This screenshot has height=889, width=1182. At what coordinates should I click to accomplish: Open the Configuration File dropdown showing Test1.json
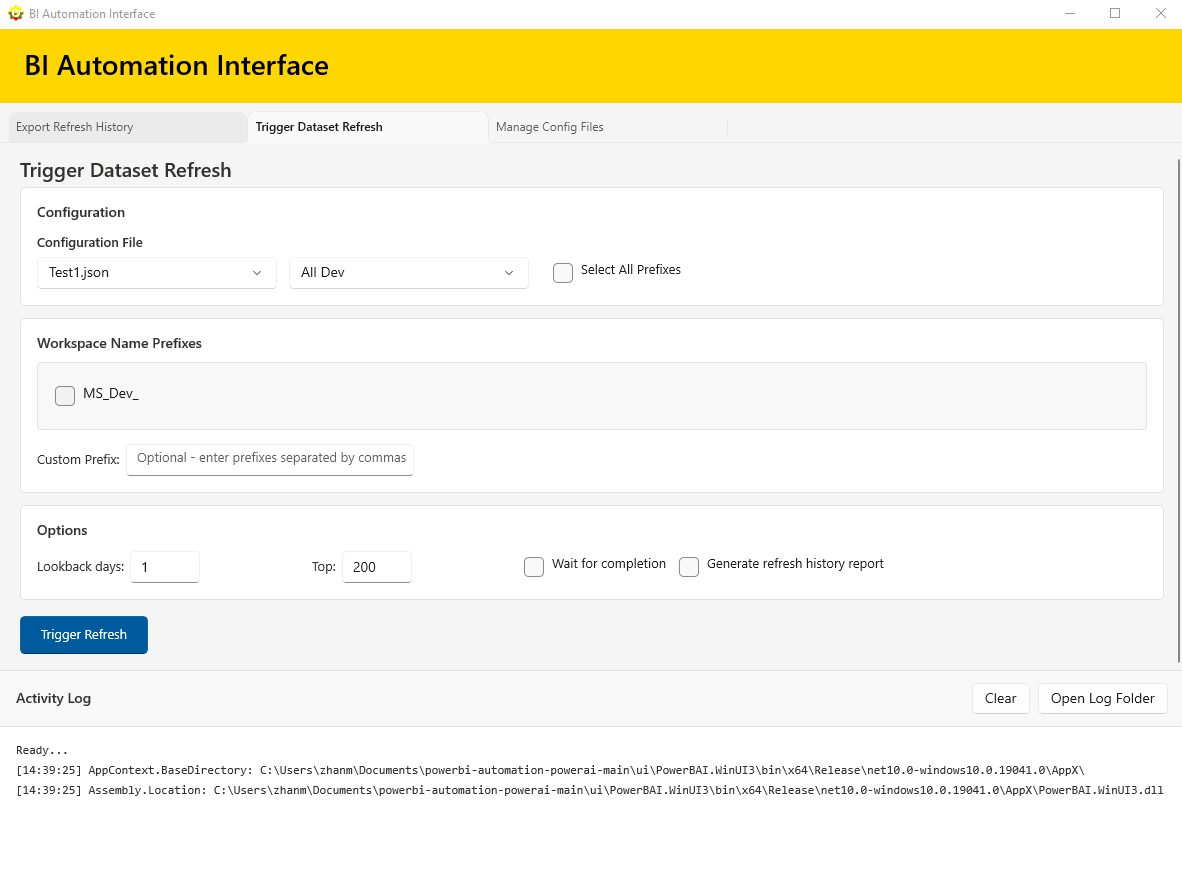point(156,272)
